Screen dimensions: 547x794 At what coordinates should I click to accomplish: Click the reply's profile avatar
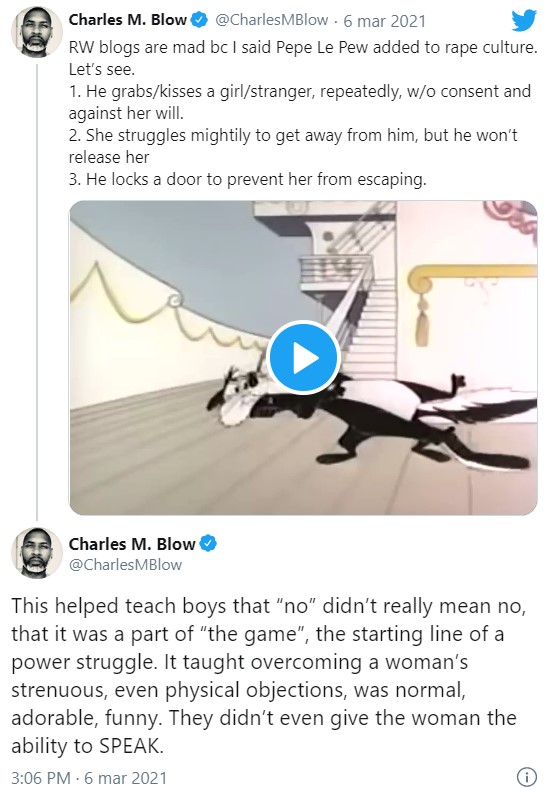click(36, 552)
